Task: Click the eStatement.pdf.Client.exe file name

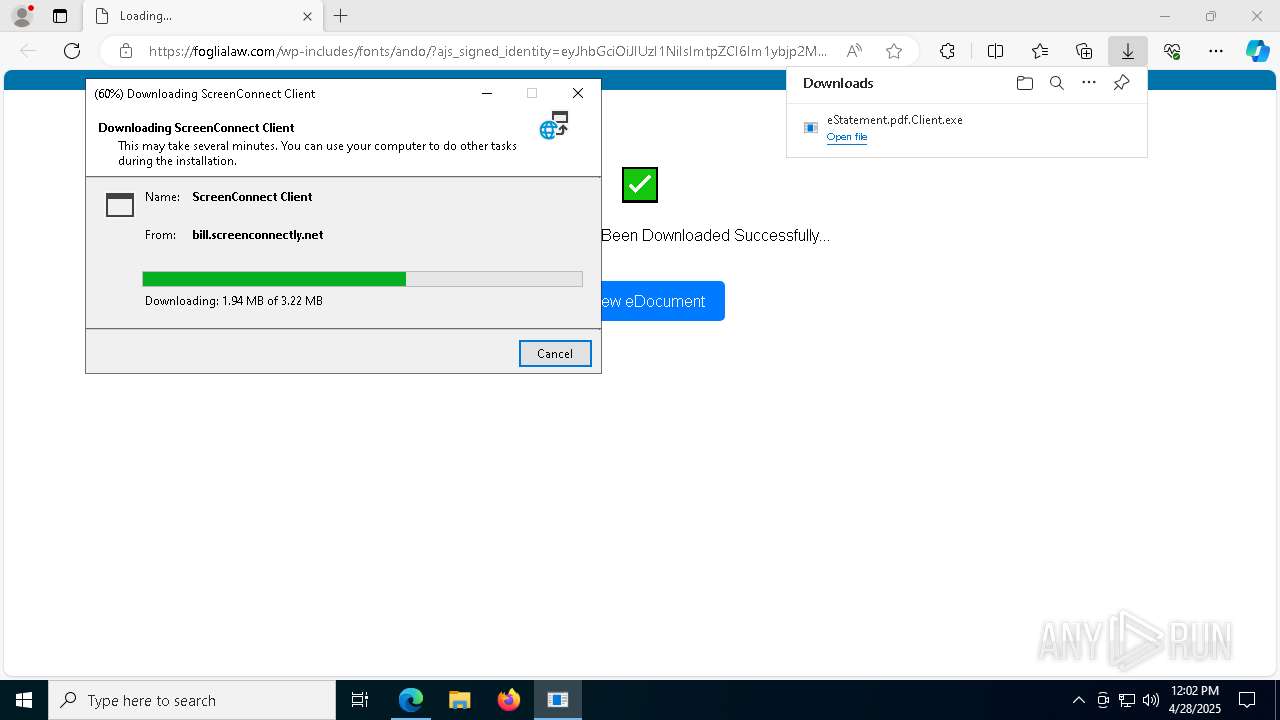Action: [895, 120]
